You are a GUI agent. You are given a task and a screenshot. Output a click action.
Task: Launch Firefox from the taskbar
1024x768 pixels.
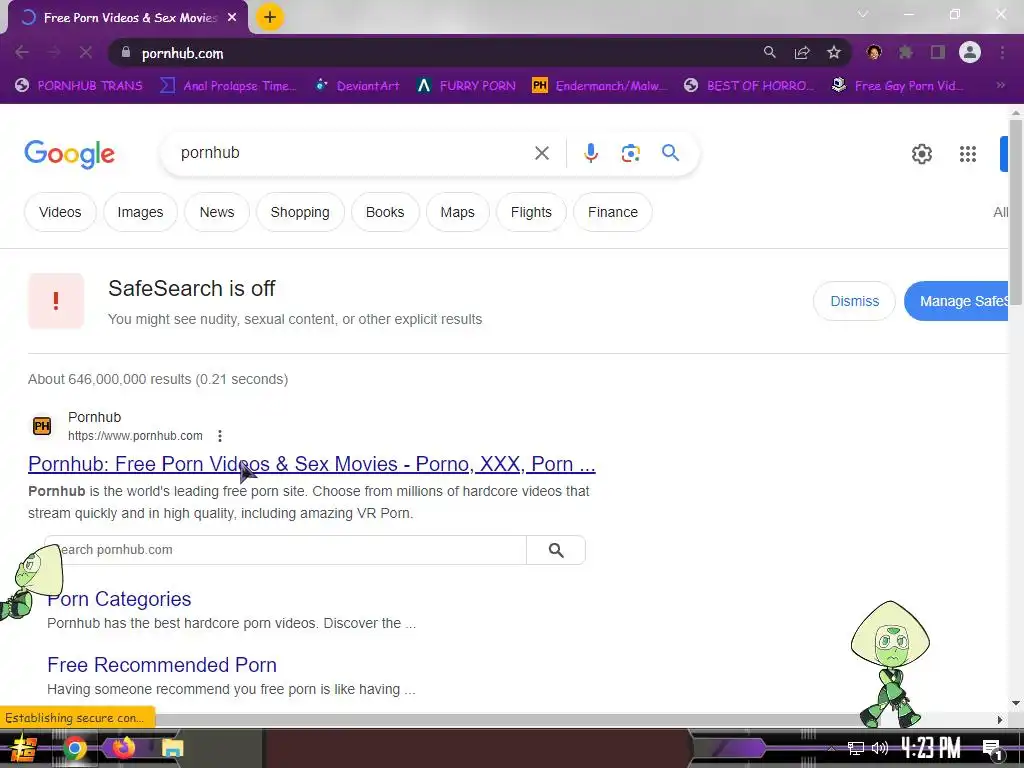pyautogui.click(x=123, y=747)
